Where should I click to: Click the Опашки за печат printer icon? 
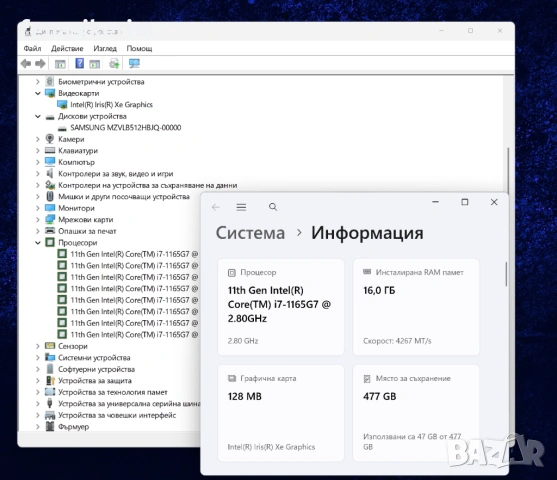tap(50, 231)
